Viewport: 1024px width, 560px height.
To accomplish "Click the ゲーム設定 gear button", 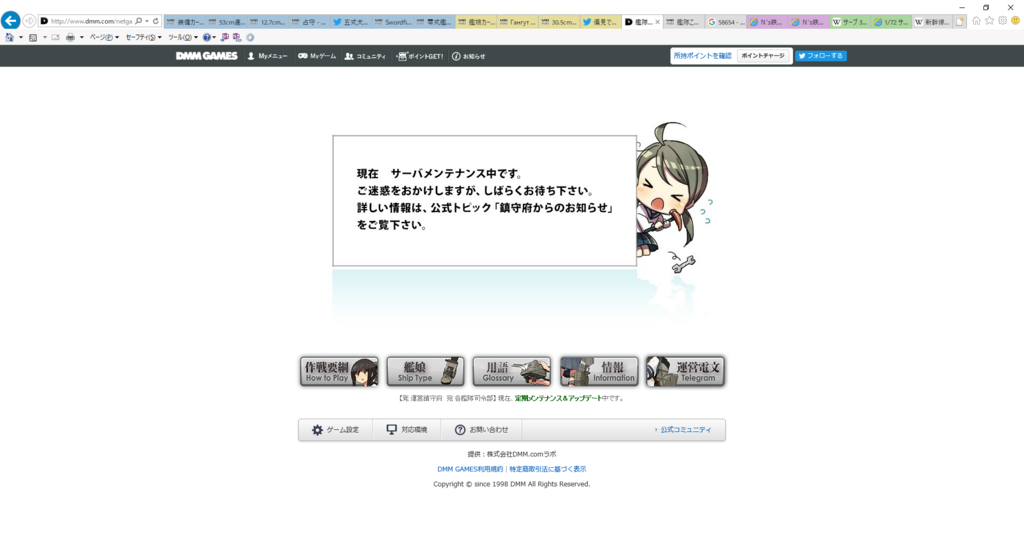I will click(x=336, y=429).
